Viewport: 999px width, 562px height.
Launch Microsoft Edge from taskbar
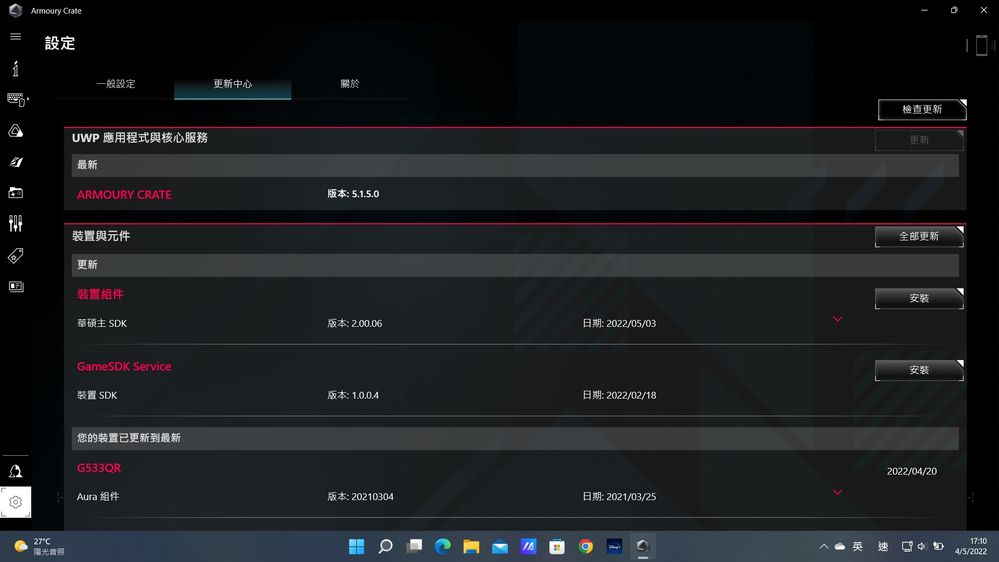coord(442,547)
